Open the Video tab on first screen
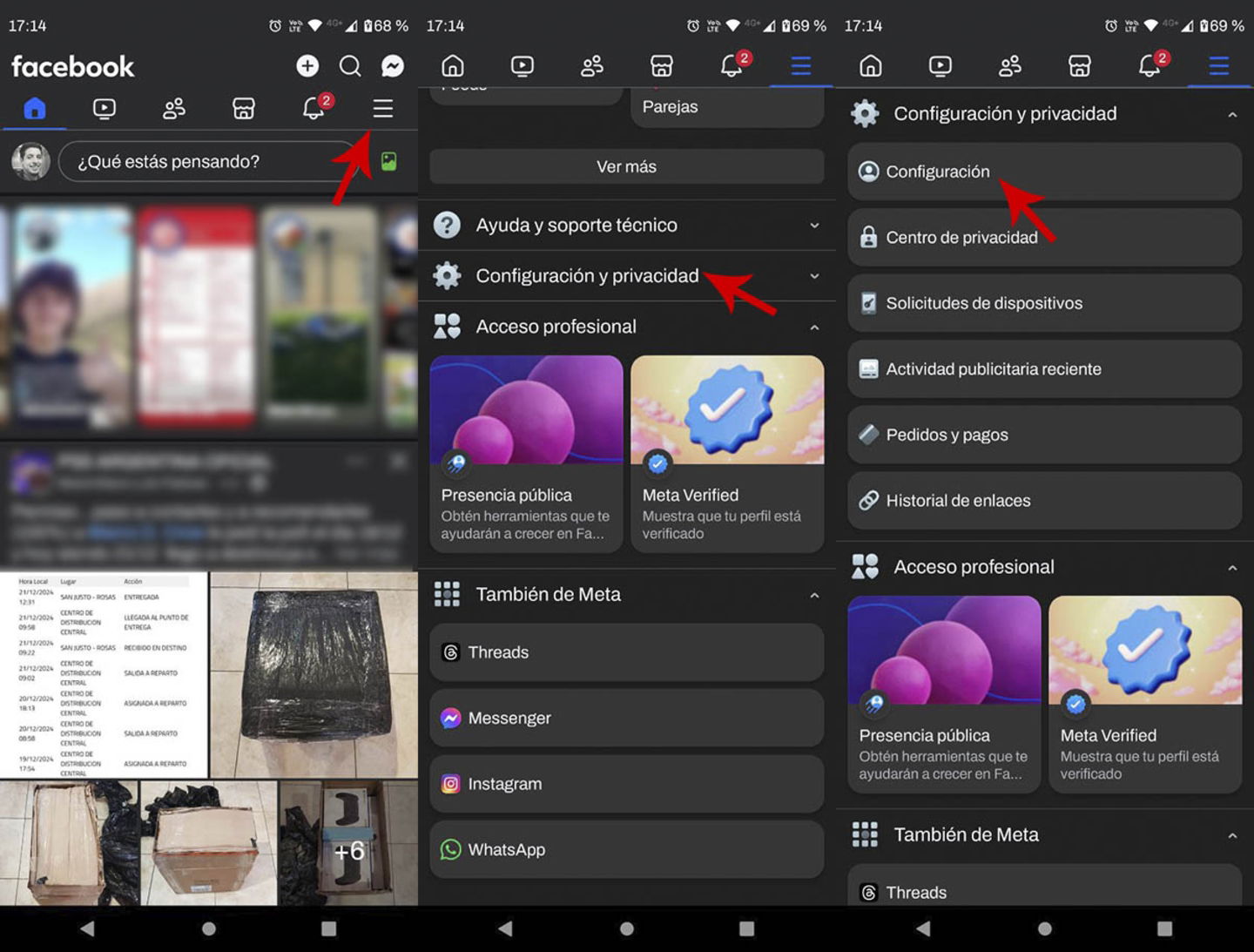1254x952 pixels. [x=104, y=108]
